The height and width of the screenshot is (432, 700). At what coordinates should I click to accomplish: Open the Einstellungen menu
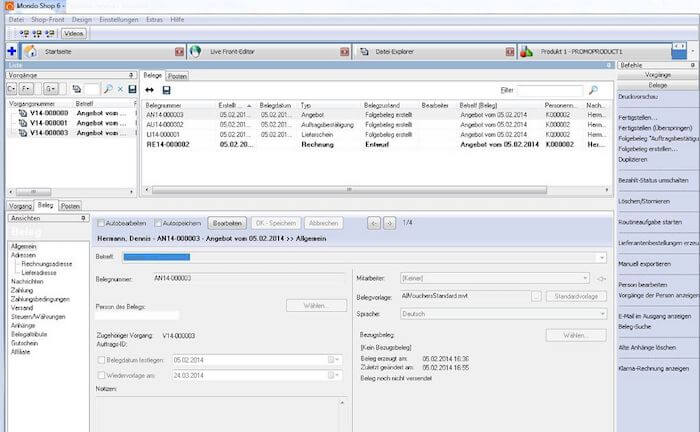click(x=119, y=20)
